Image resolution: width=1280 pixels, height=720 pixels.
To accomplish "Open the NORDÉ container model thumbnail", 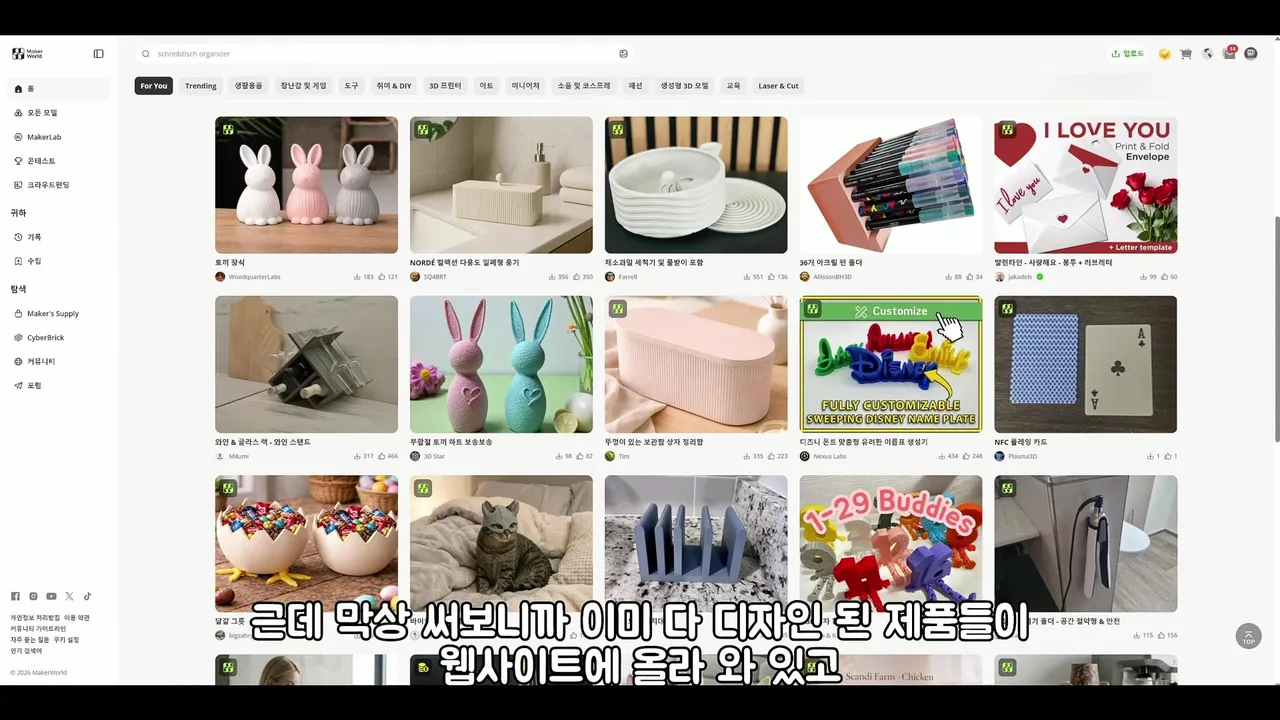I will click(x=501, y=185).
